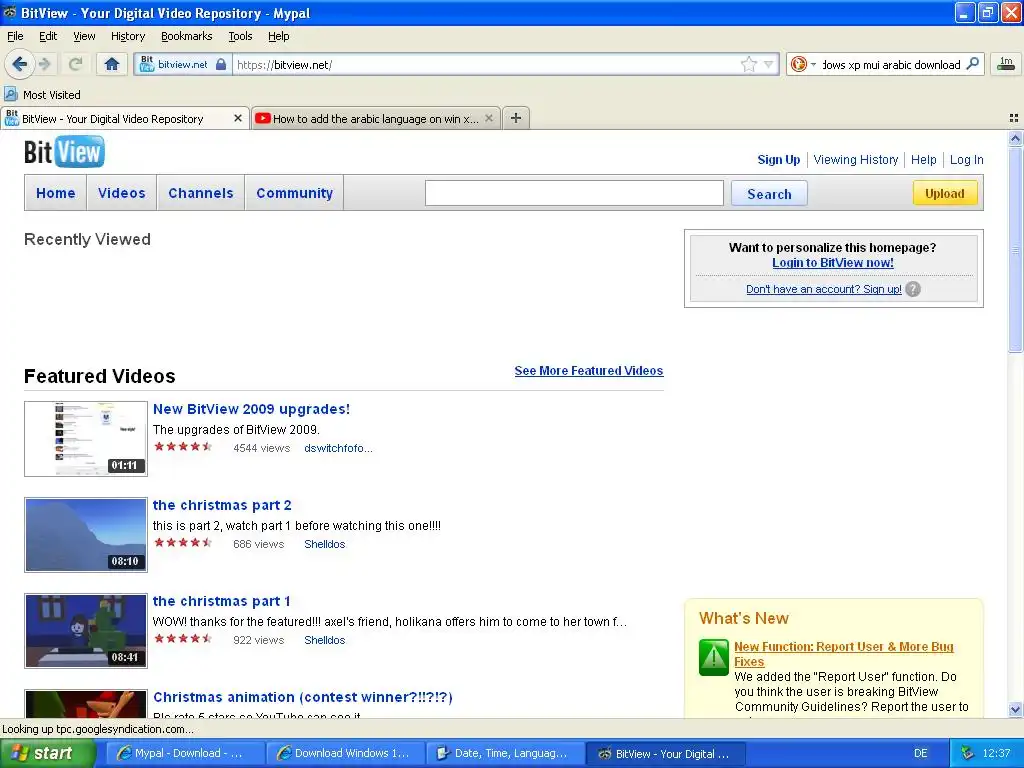The image size is (1024, 768).
Task: Open the Videos section
Action: click(121, 193)
